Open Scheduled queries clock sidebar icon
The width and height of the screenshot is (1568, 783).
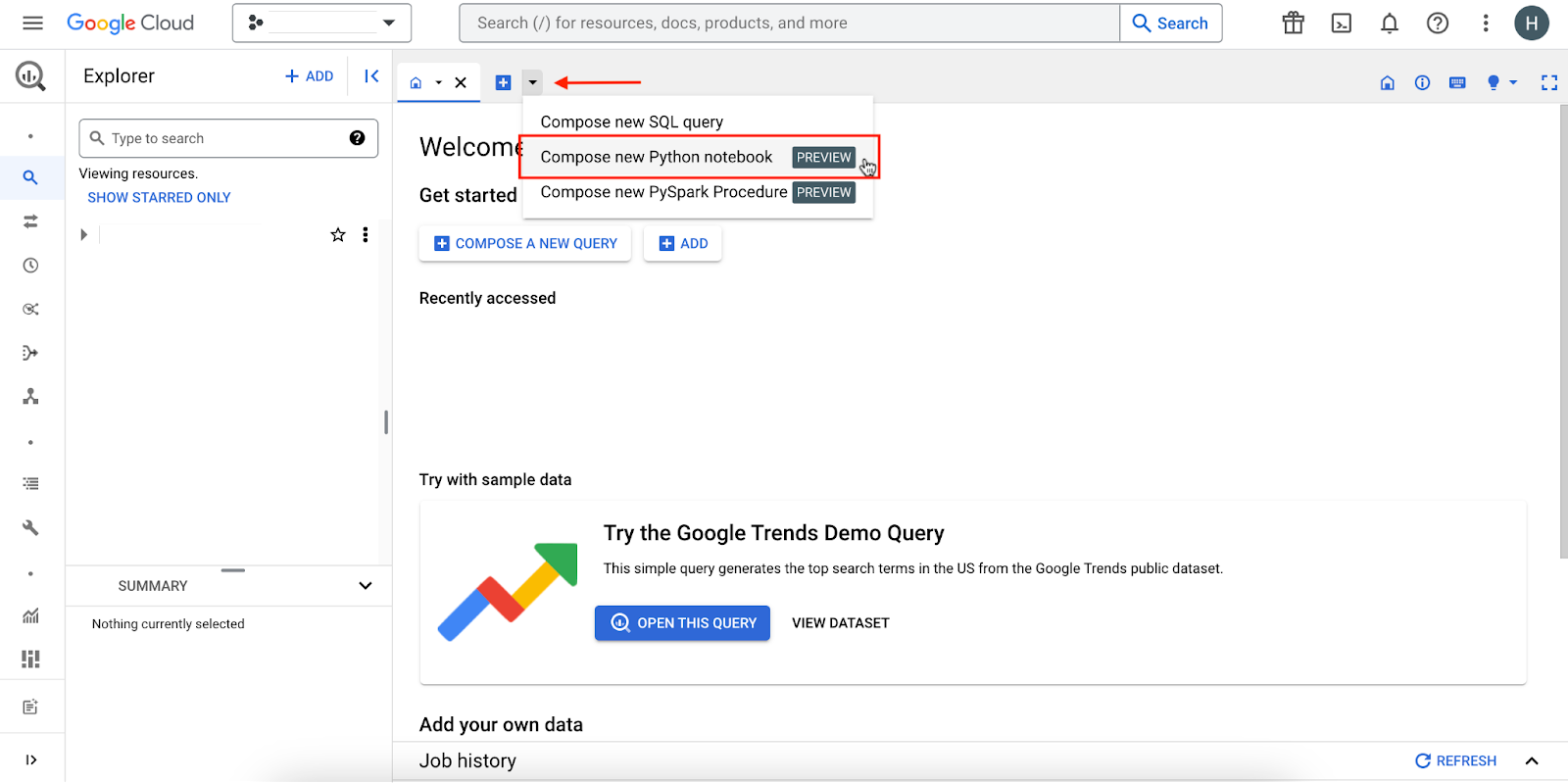30,265
